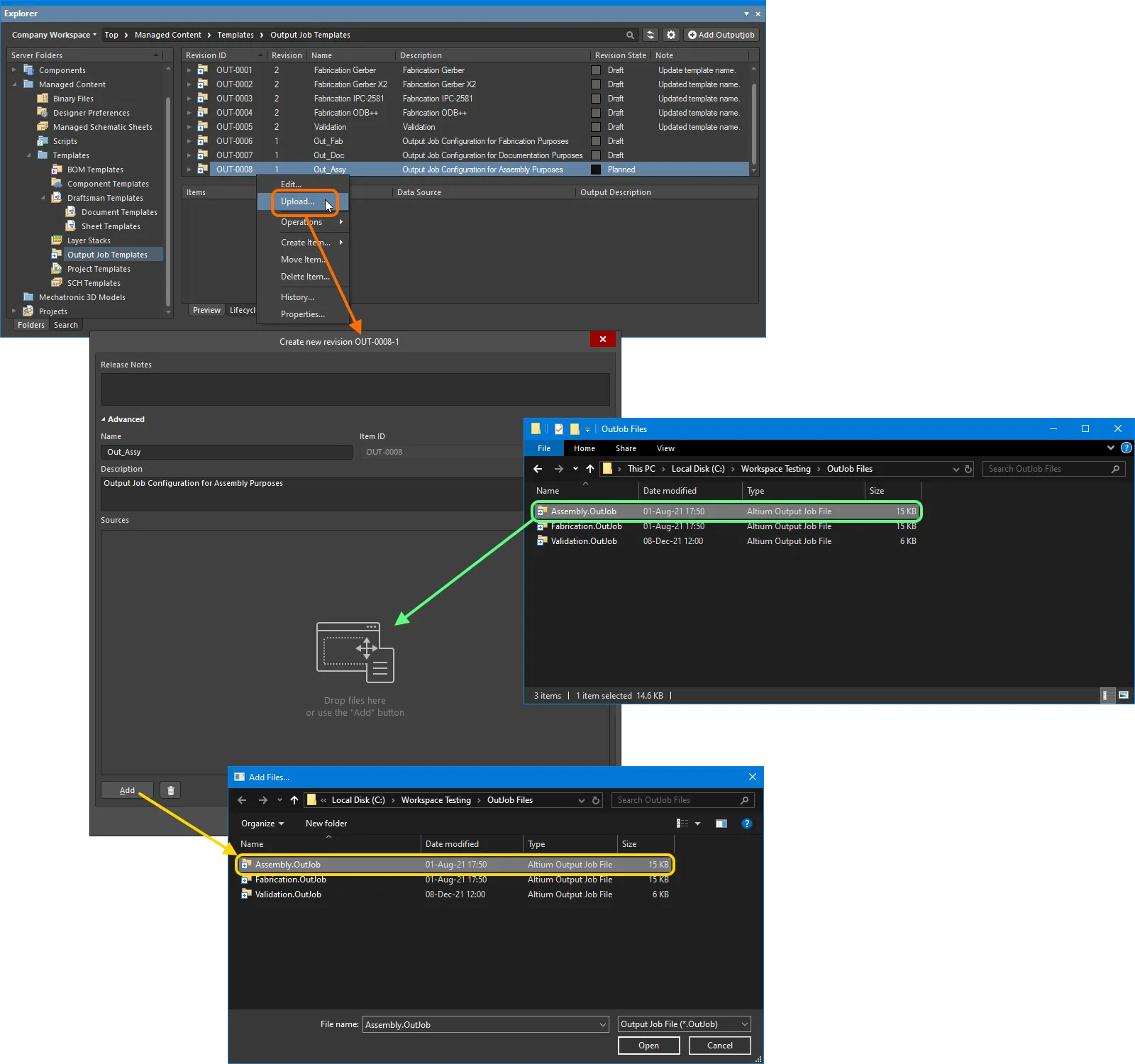Image resolution: width=1135 pixels, height=1064 pixels.
Task: Open the Operations submenu
Action: click(x=302, y=222)
